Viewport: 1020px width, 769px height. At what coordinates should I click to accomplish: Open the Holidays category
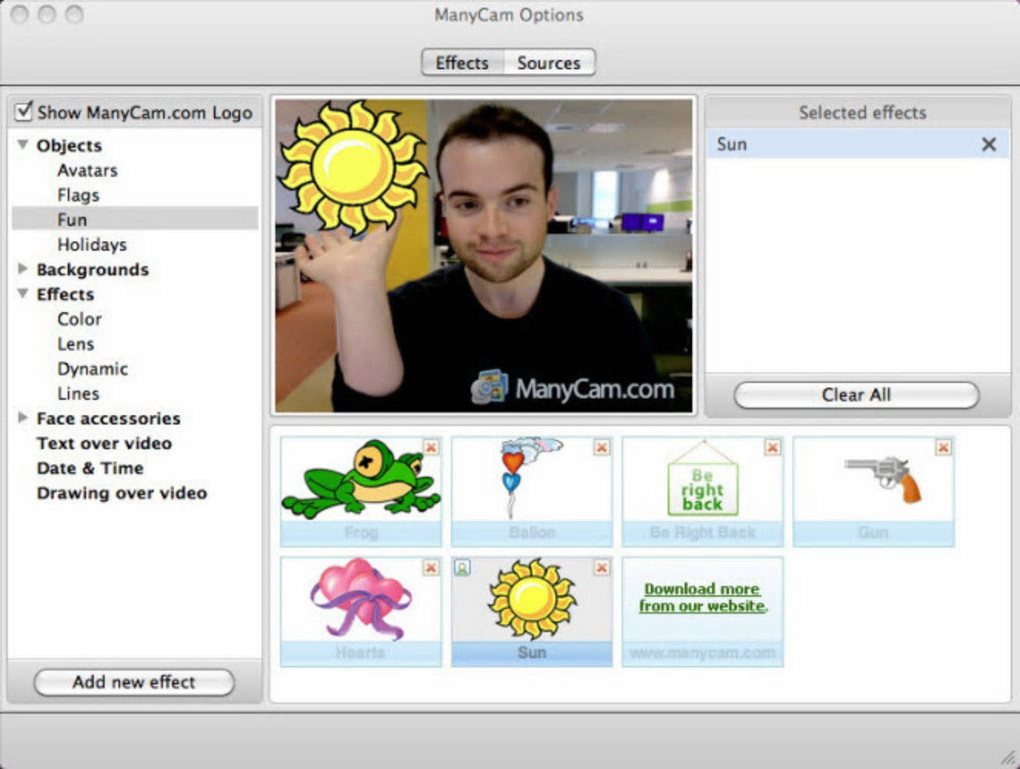(92, 245)
